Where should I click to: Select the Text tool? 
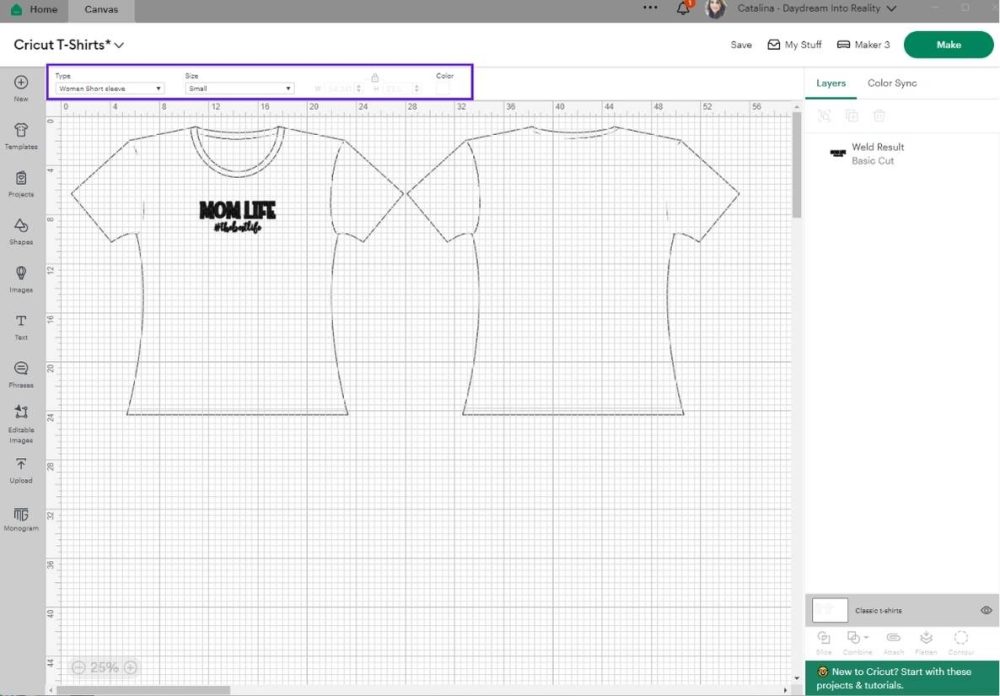tap(21, 325)
